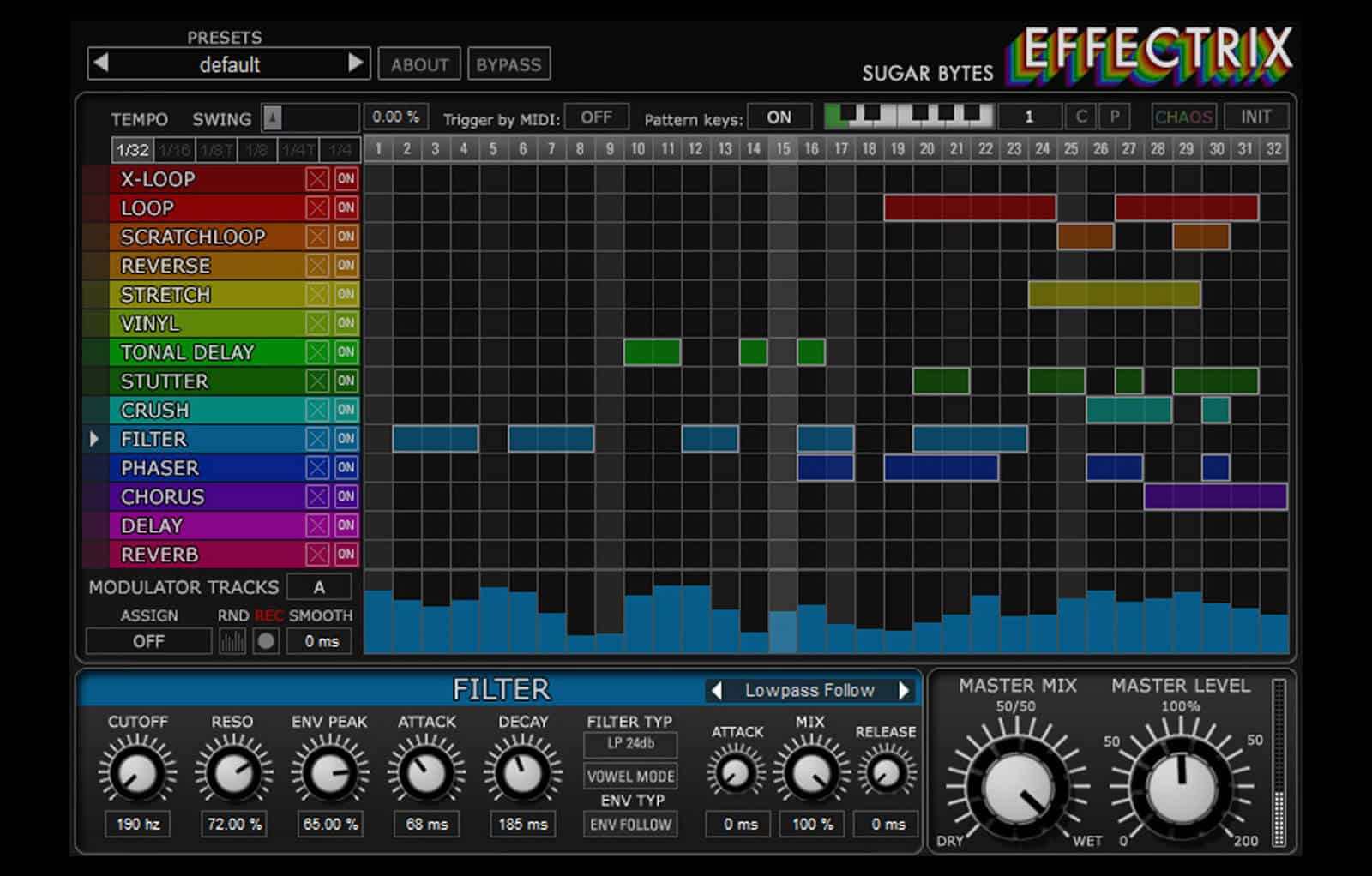The width and height of the screenshot is (1372, 876).
Task: Click the VOWEL MODE button
Action: [630, 777]
